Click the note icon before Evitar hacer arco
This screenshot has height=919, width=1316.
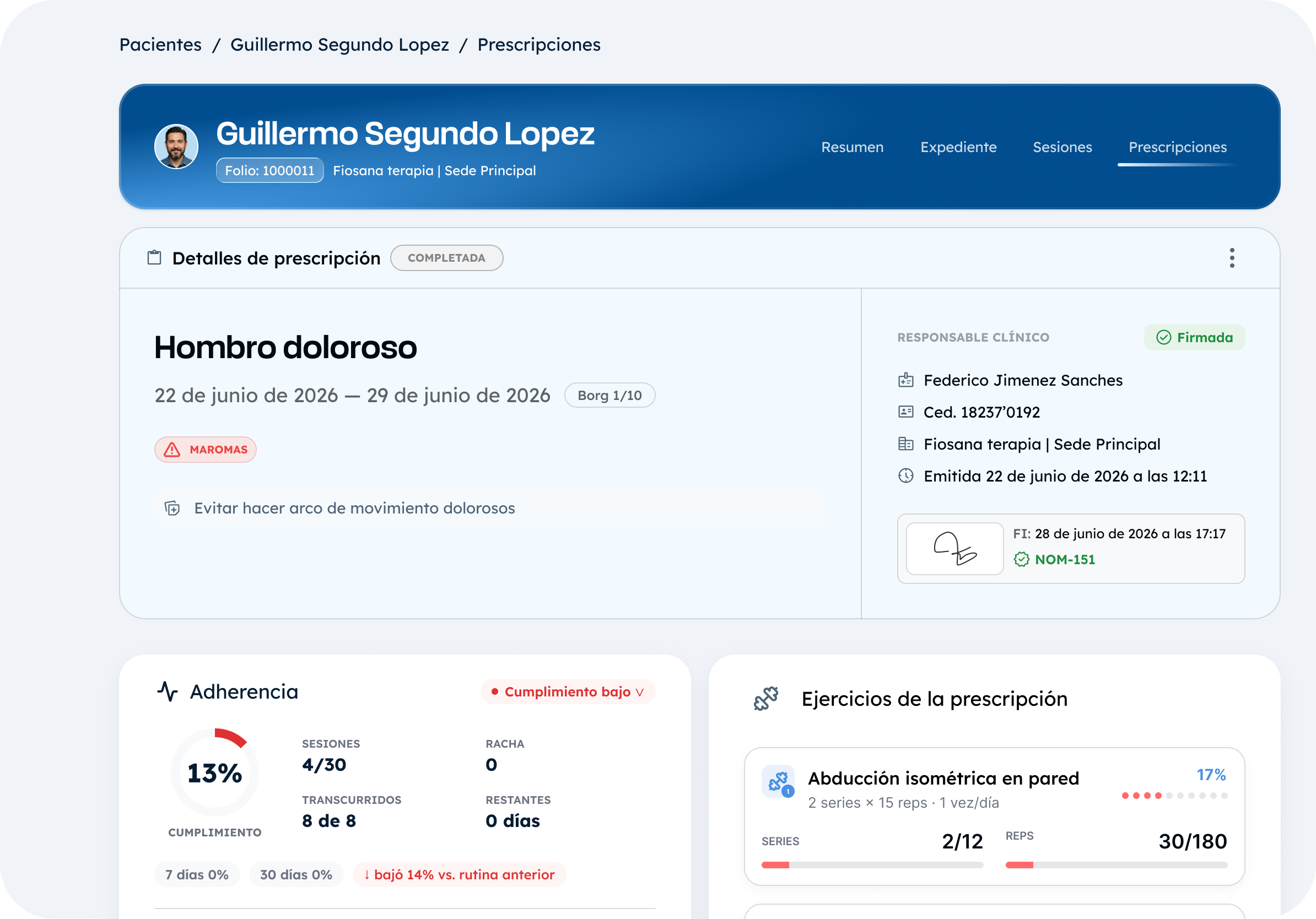[172, 508]
